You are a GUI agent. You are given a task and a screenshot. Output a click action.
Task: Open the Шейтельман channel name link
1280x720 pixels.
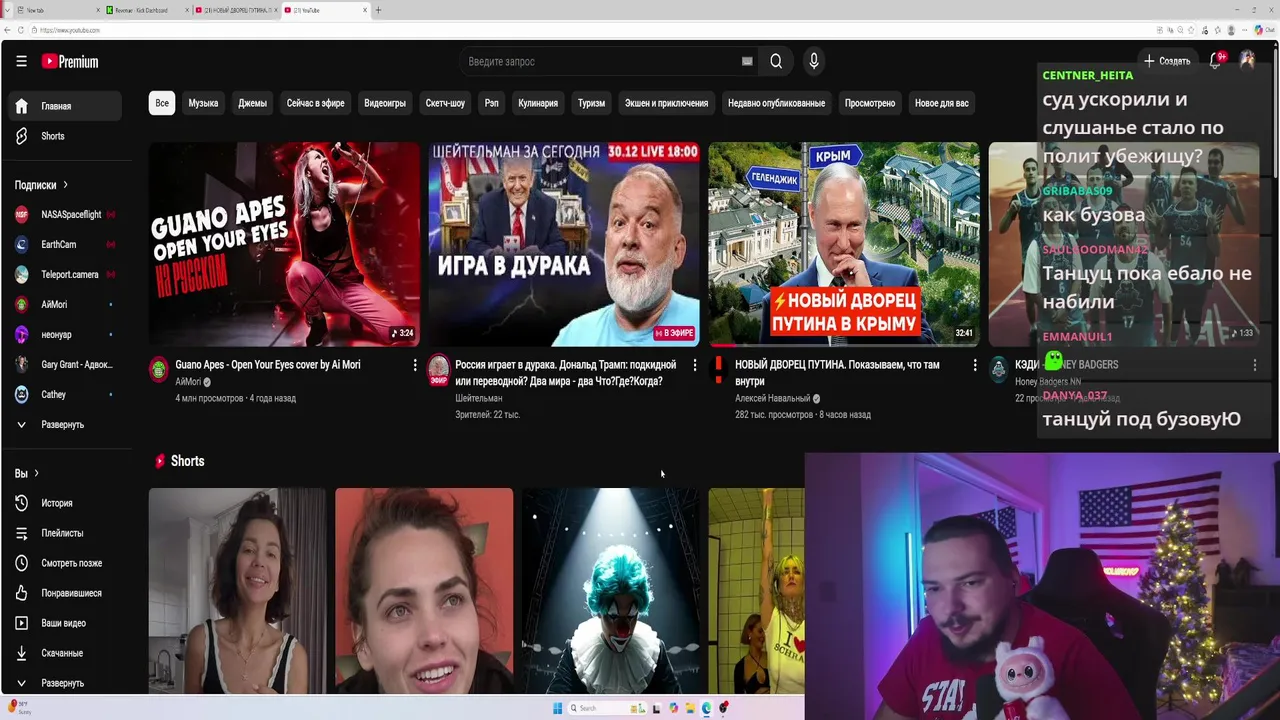pos(478,398)
